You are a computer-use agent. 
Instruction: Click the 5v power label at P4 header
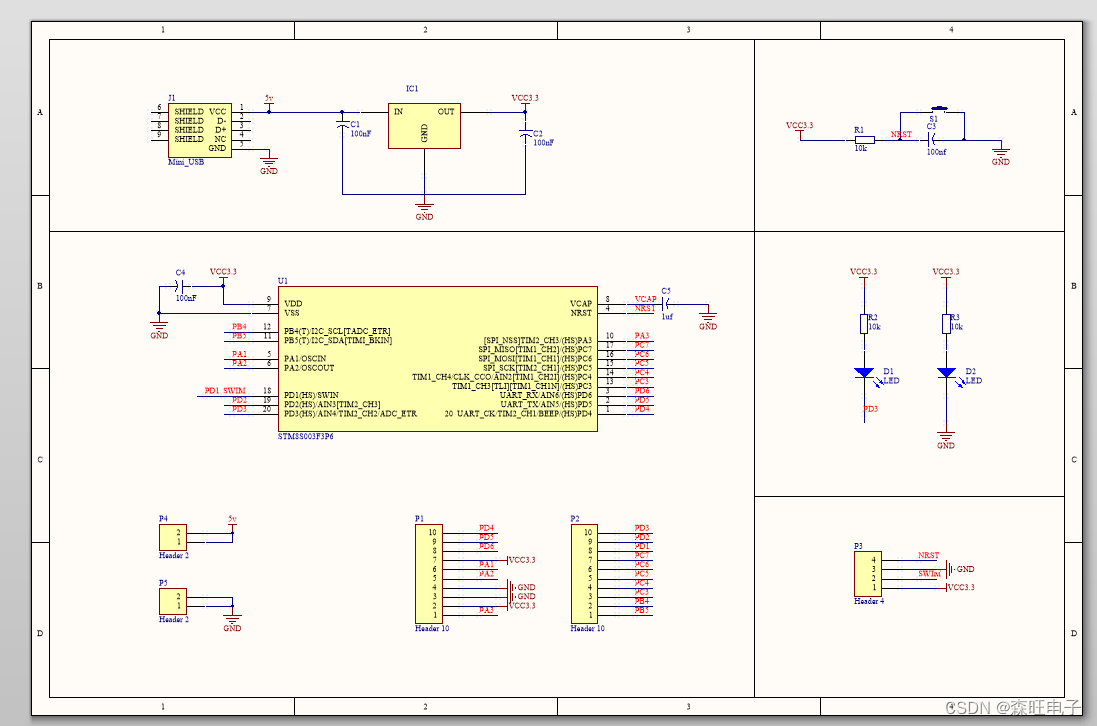tap(232, 519)
